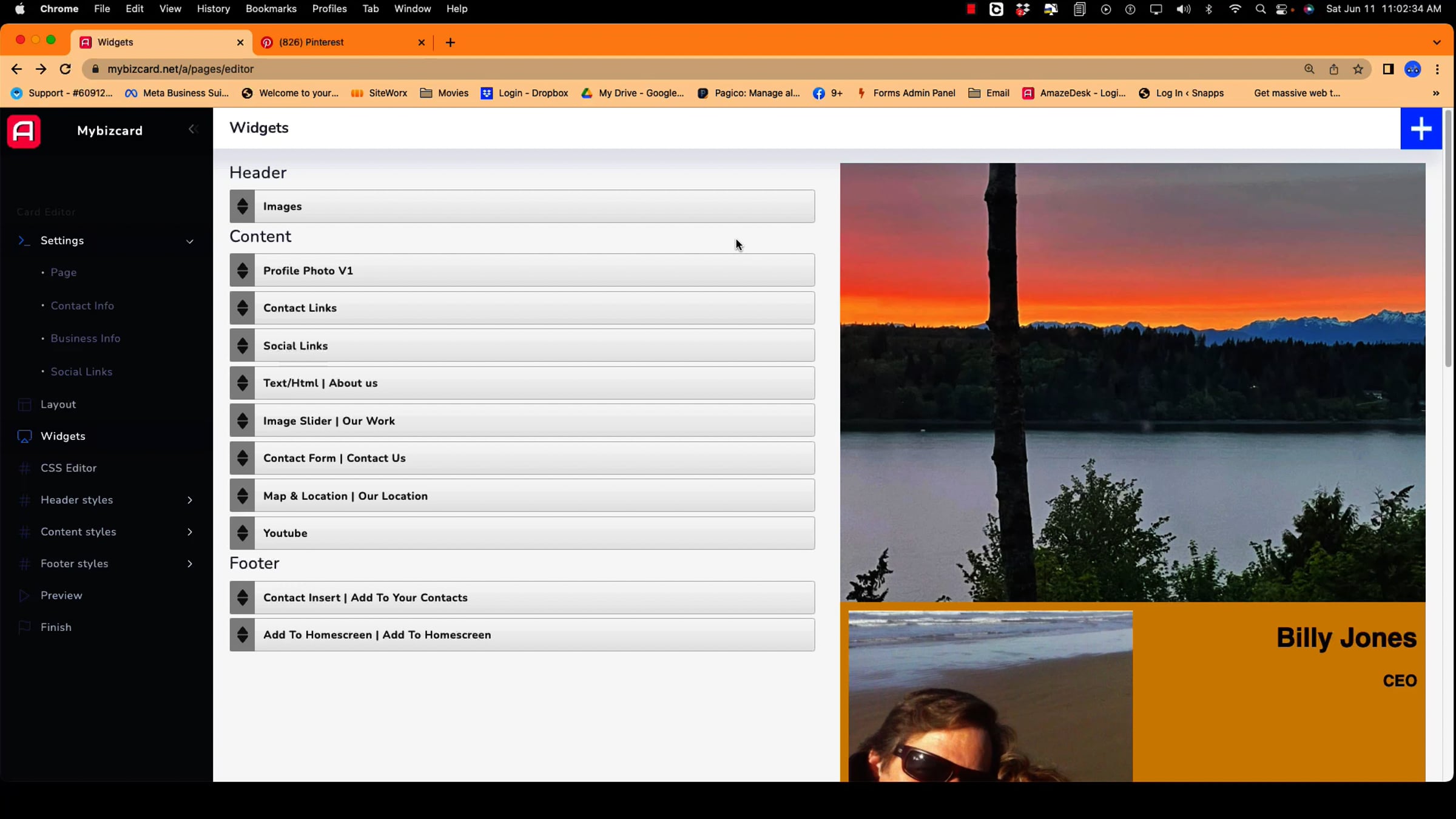Collapse the Settings section in the sidebar
1456x819 pixels.
tap(189, 241)
